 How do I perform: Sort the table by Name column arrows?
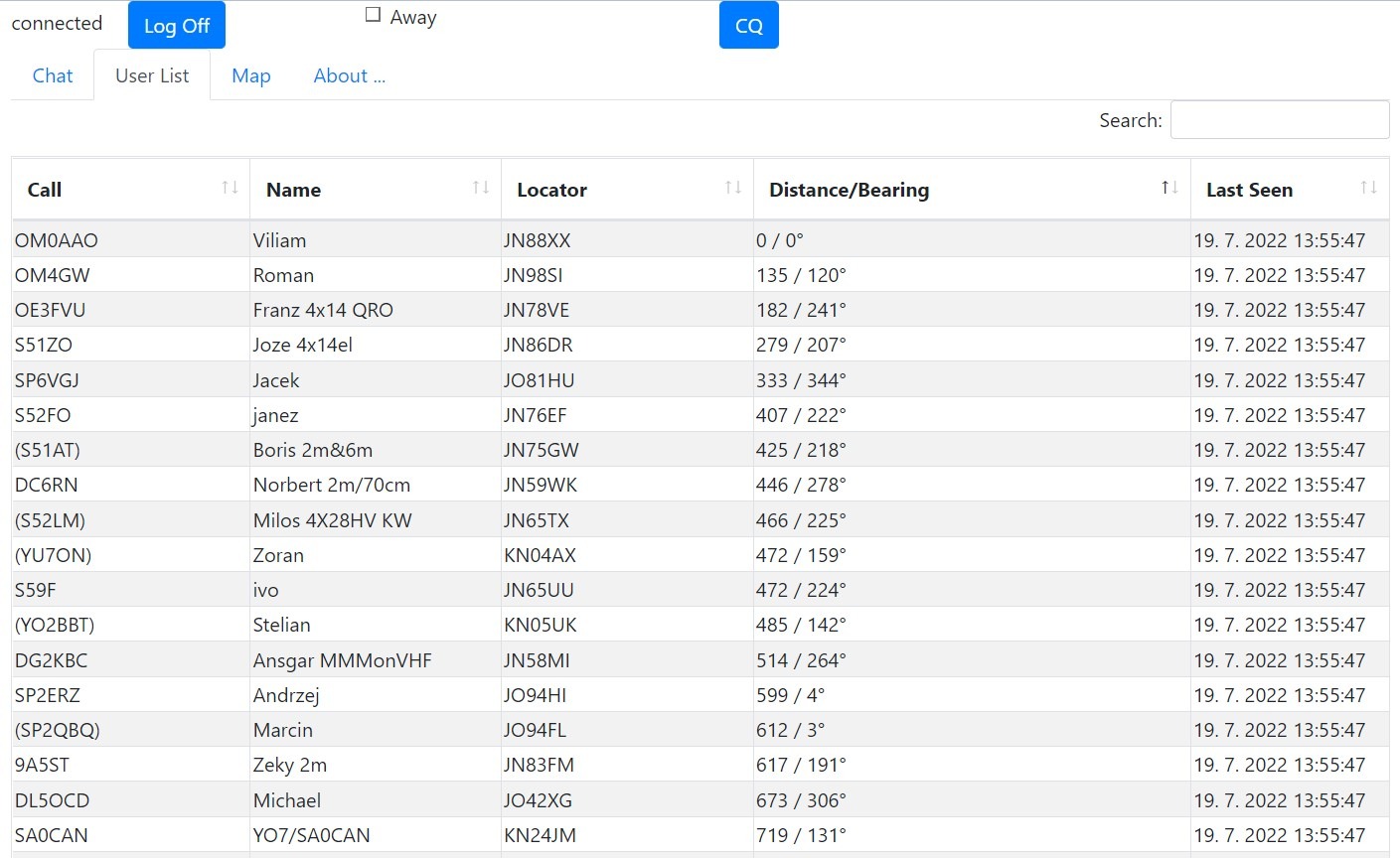481,188
